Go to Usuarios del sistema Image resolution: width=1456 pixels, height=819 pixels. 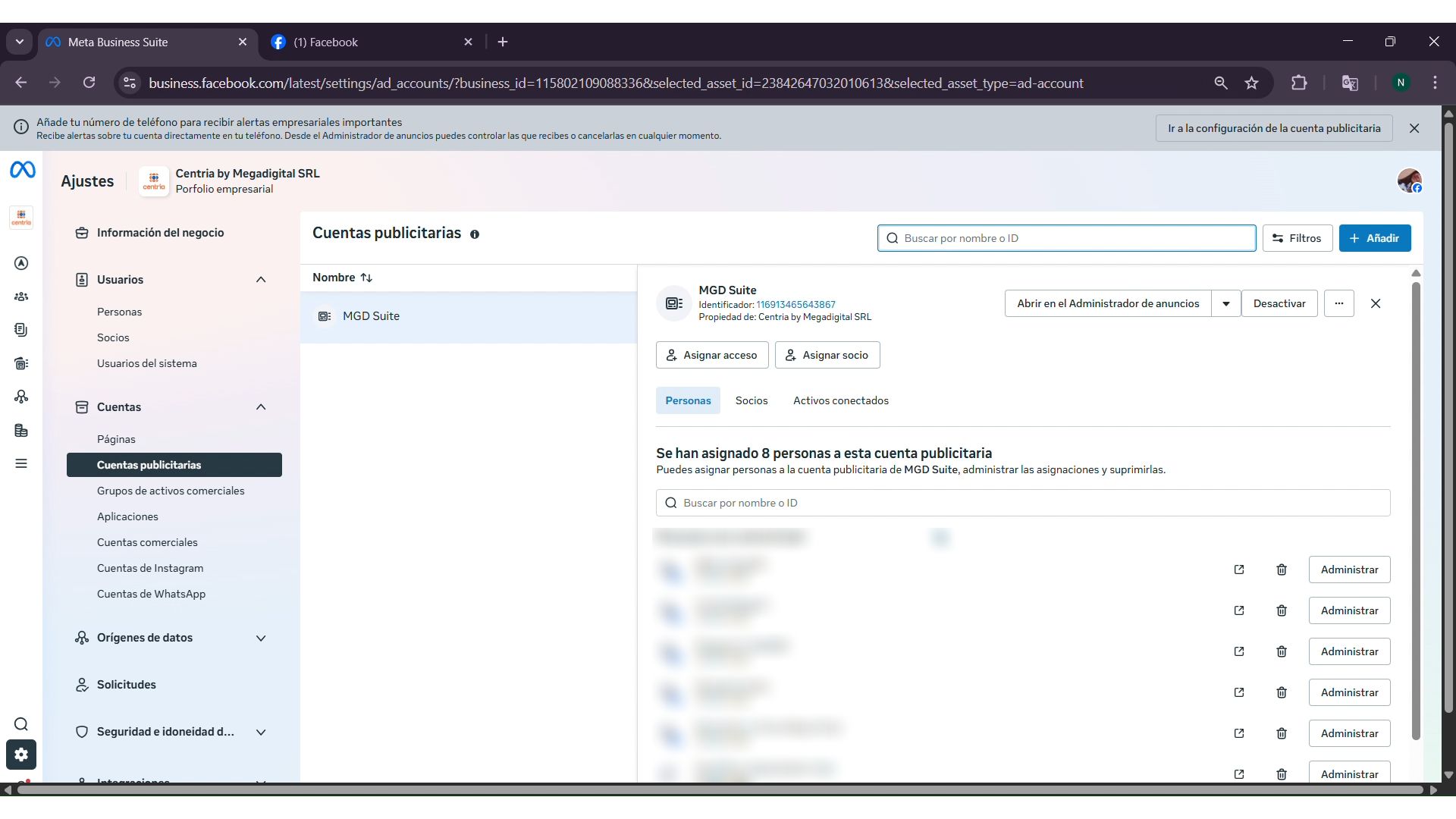[x=146, y=363]
